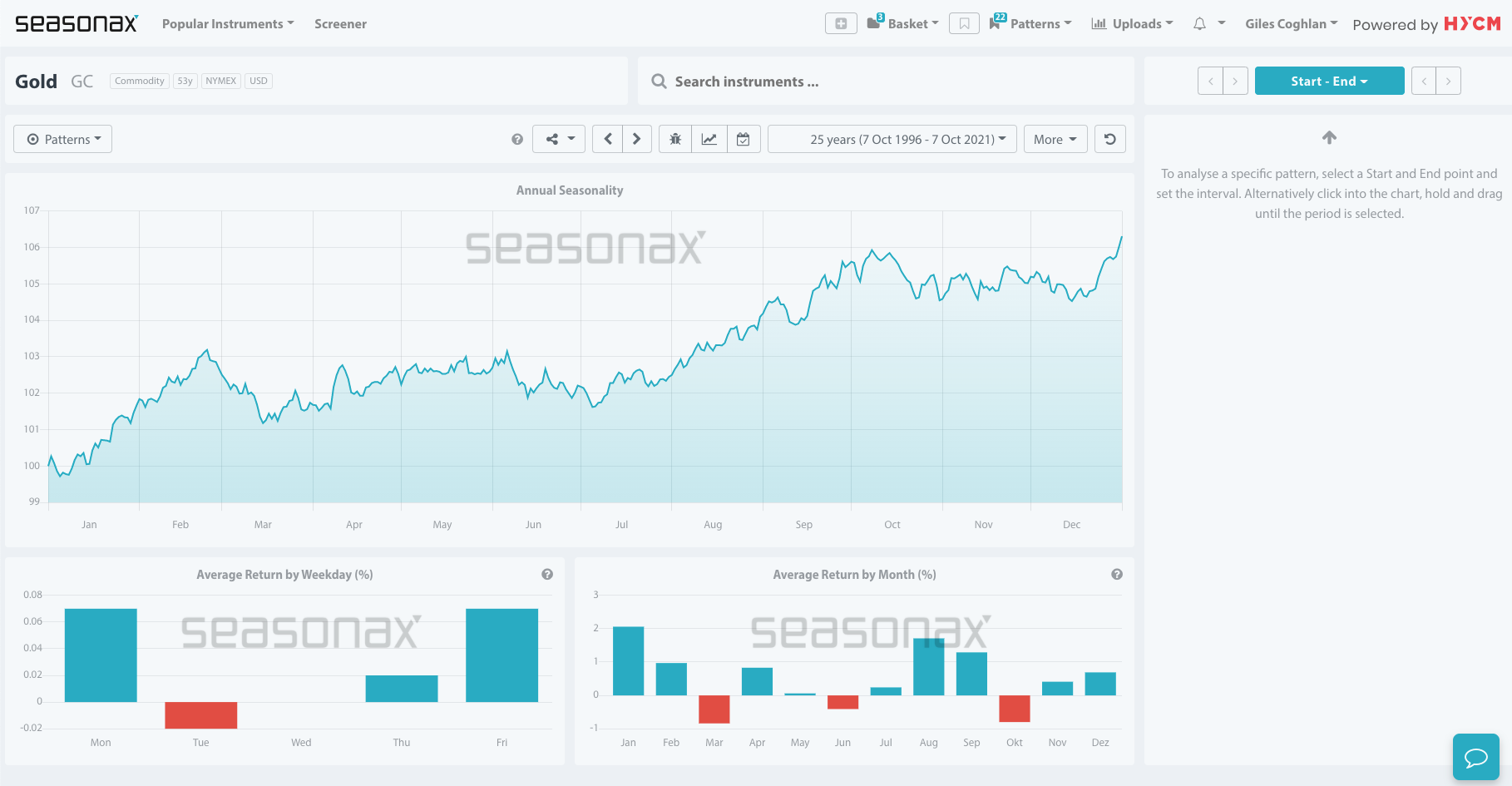Screen dimensions: 1512x786
Task: Open the More dropdown
Action: [x=1055, y=139]
